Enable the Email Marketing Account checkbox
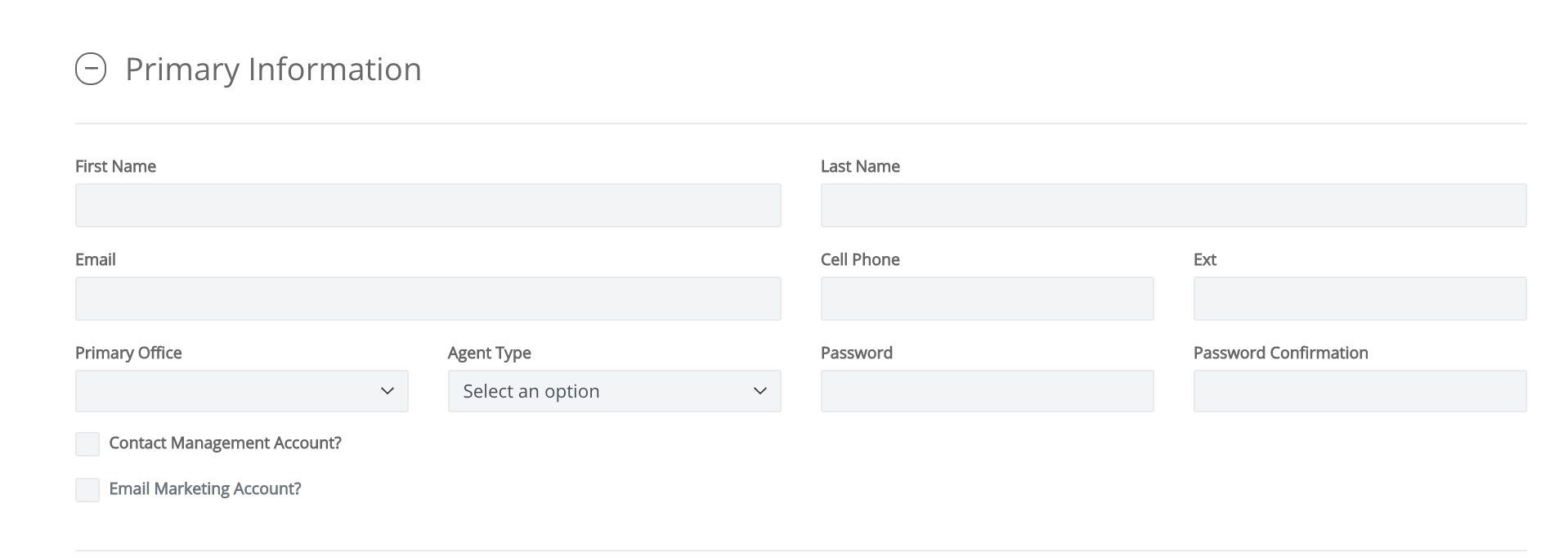 click(x=87, y=490)
